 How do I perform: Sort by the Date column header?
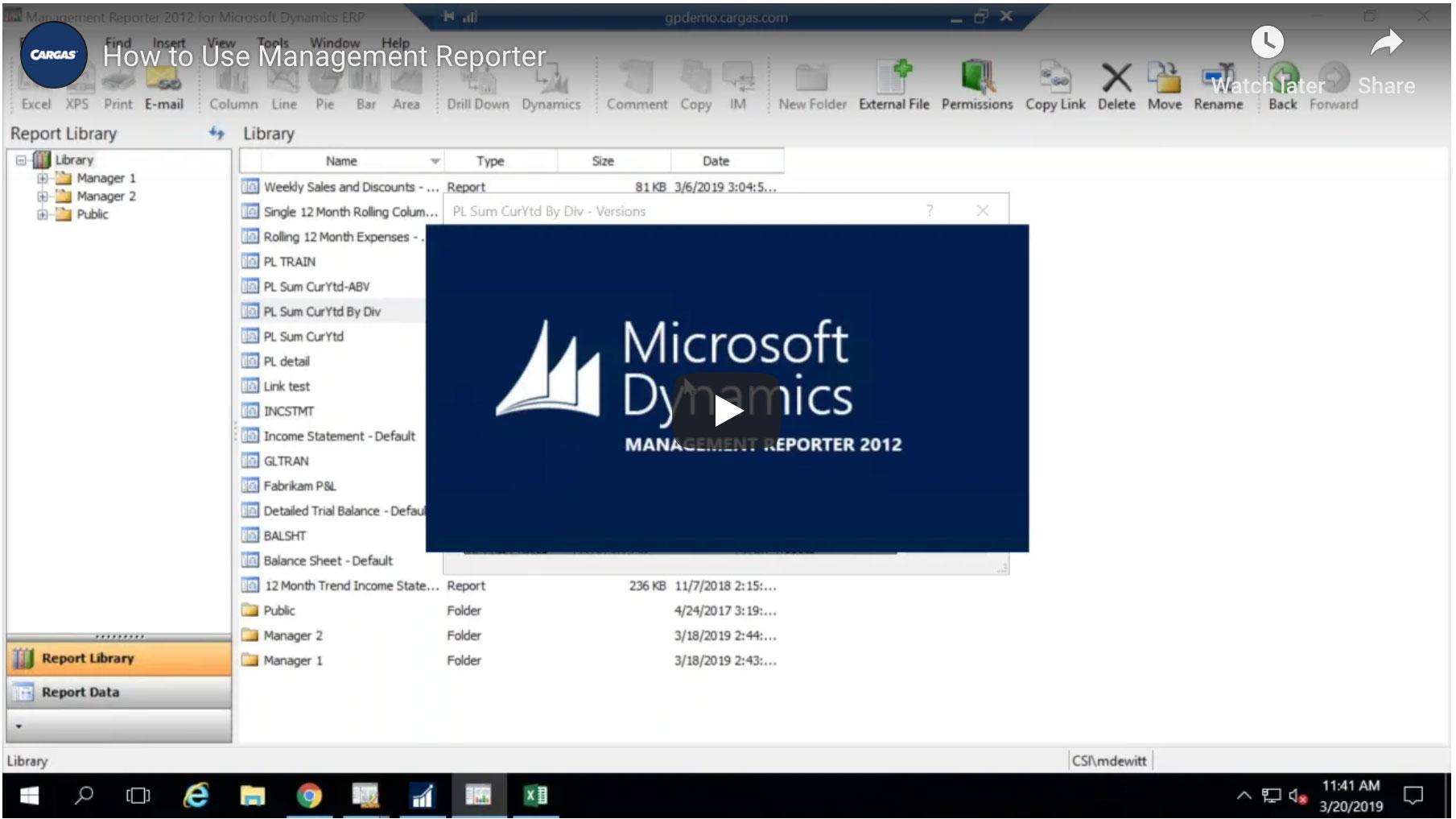coord(726,161)
